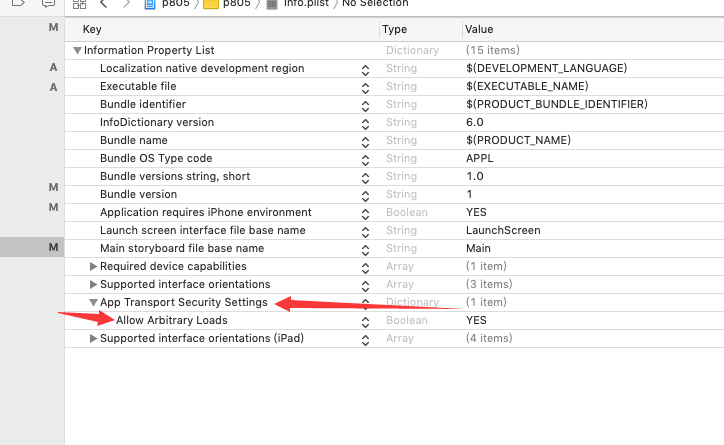This screenshot has width=724, height=445.
Task: Click Boolean type of Allow Arbitrary Loads
Action: click(406, 320)
